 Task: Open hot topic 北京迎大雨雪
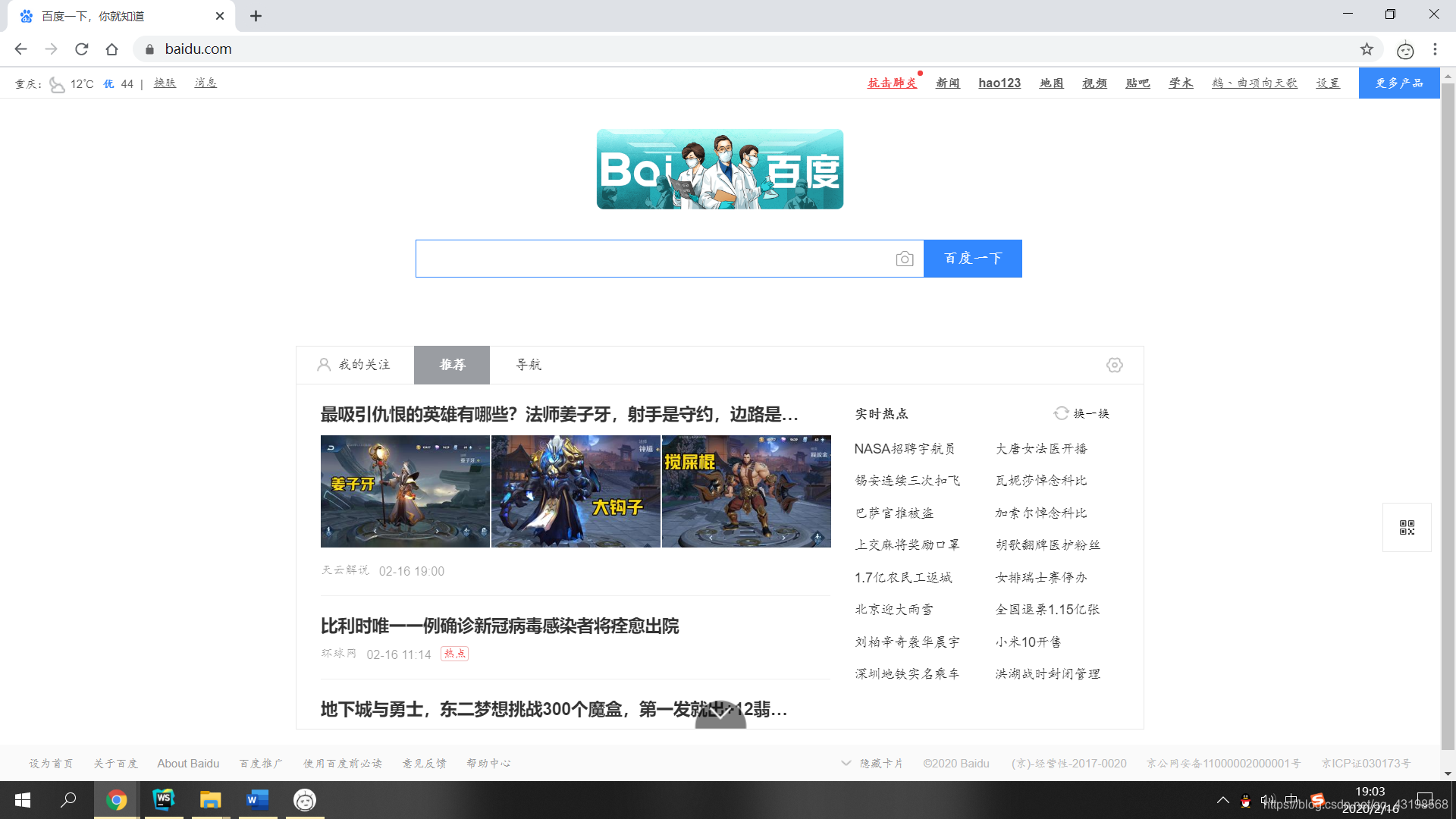coord(895,610)
